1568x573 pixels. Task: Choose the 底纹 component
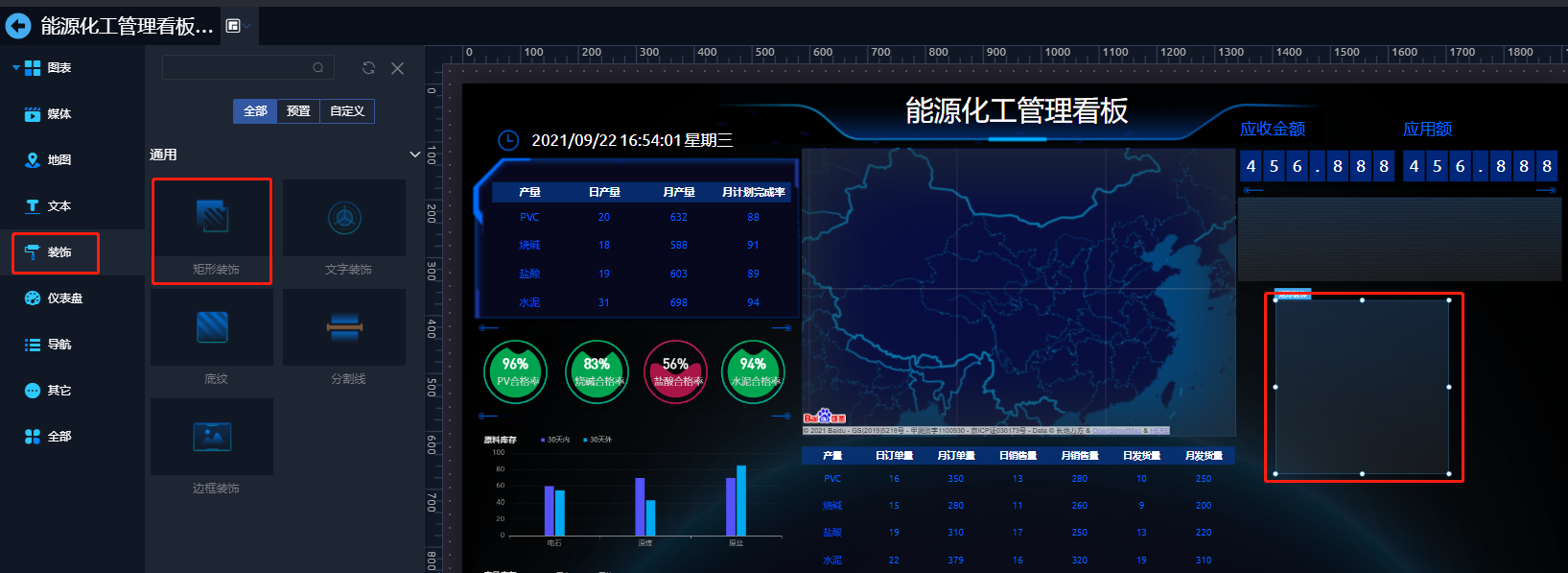click(x=212, y=340)
